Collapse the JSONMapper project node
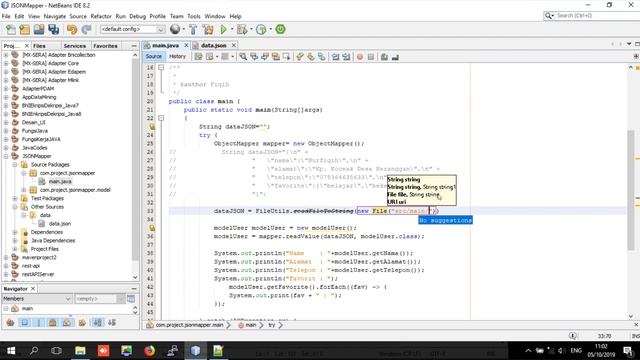Screen dimensions: 640x360 tap(6, 156)
